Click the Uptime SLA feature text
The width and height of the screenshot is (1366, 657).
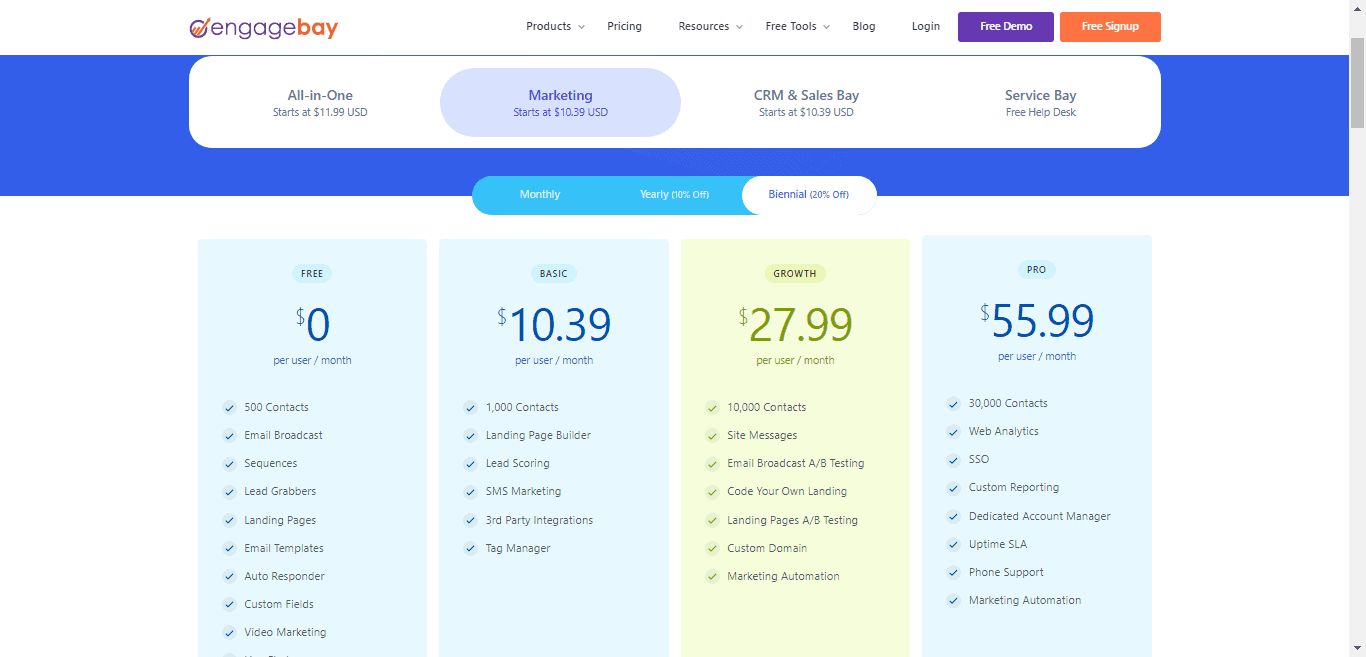(x=998, y=544)
